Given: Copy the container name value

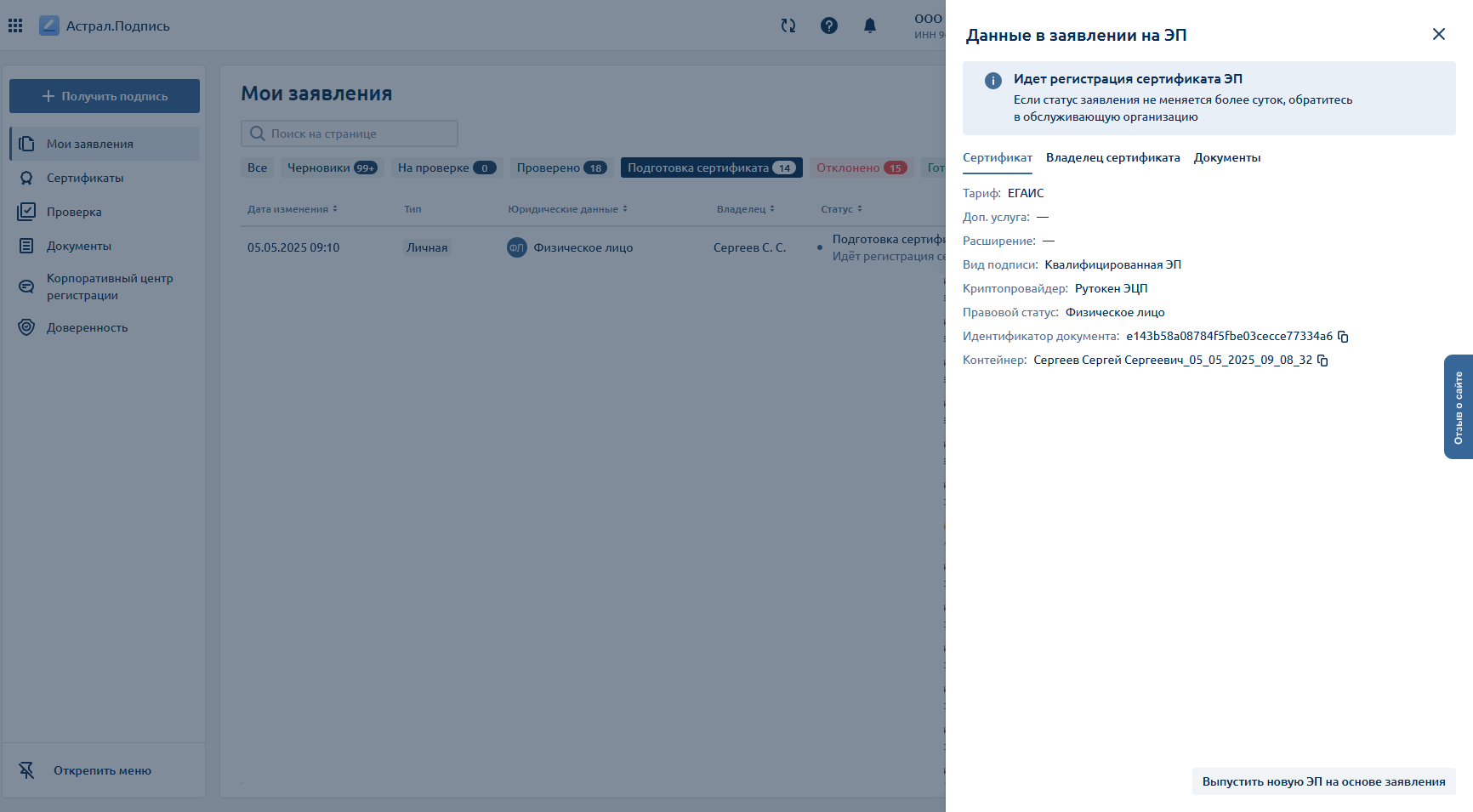Looking at the screenshot, I should [x=1322, y=361].
